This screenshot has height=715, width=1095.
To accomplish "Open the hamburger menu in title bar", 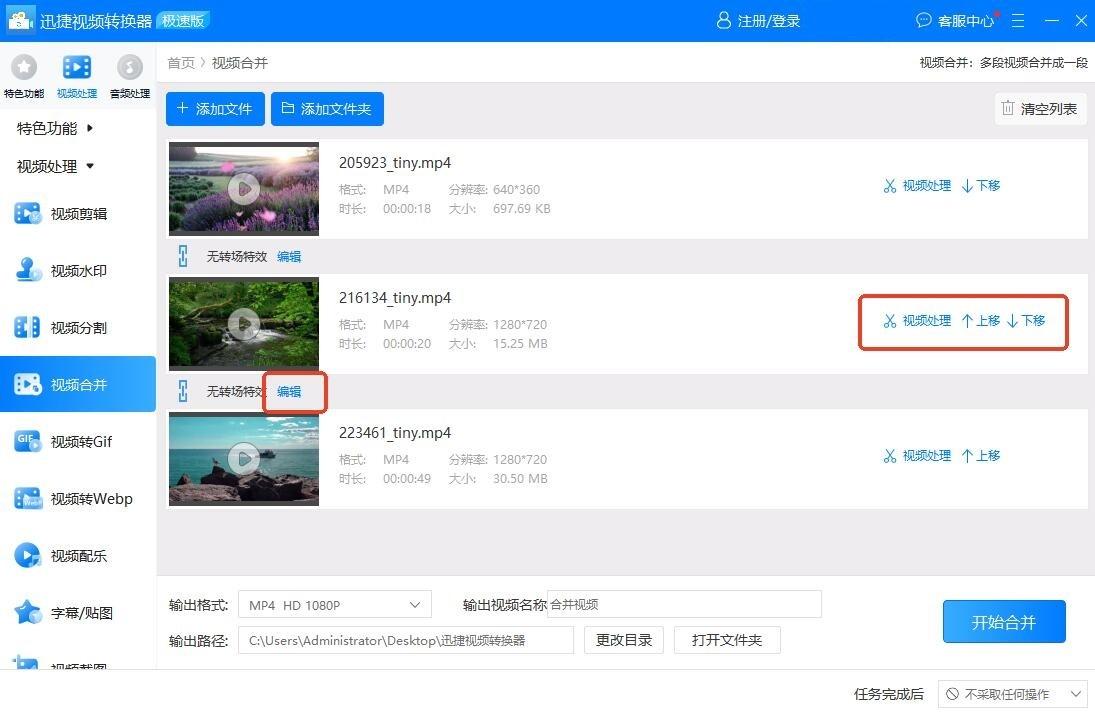I will click(1018, 20).
